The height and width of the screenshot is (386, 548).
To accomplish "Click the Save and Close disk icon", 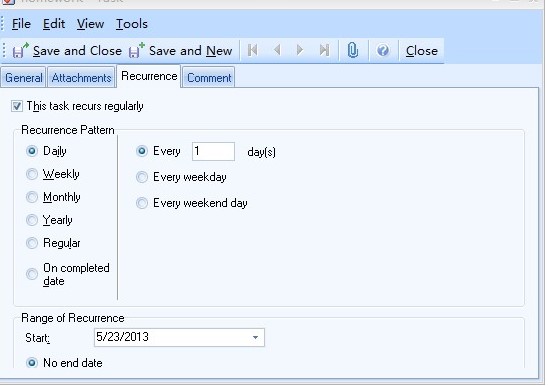I will pyautogui.click(x=20, y=51).
